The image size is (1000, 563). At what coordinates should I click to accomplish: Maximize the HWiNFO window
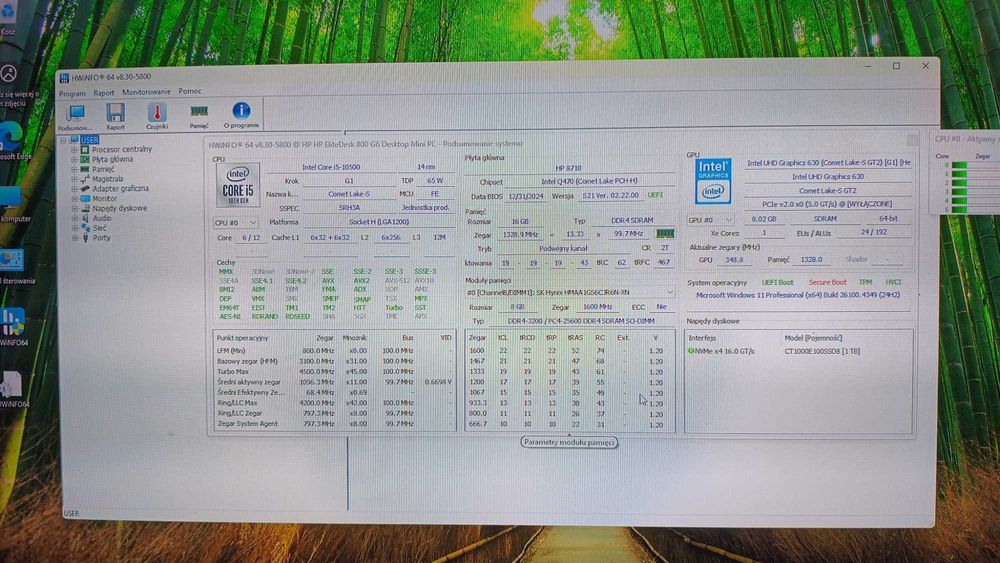tap(896, 66)
